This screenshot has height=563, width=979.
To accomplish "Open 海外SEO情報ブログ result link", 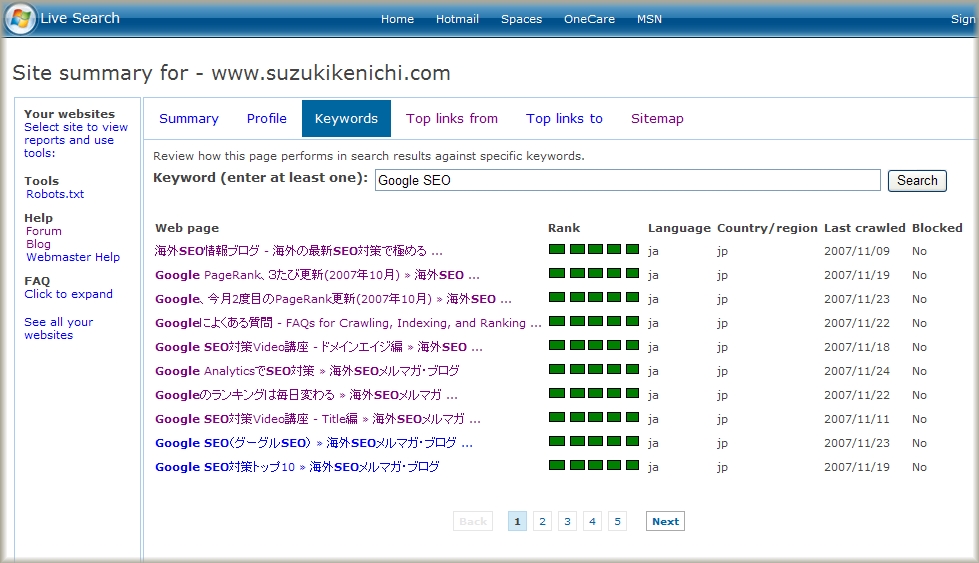I will (x=298, y=251).
